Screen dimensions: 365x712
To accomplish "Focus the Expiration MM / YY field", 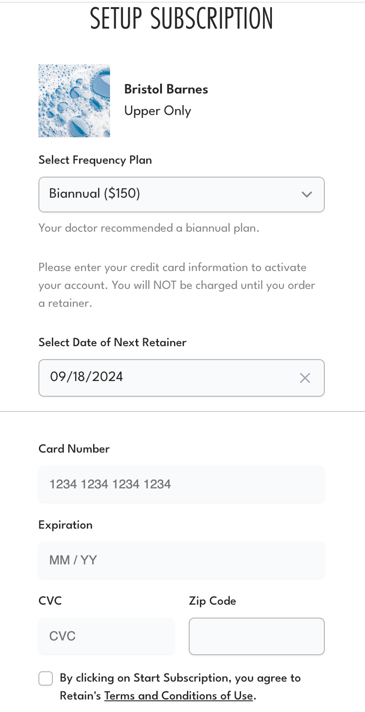I will [x=181, y=560].
